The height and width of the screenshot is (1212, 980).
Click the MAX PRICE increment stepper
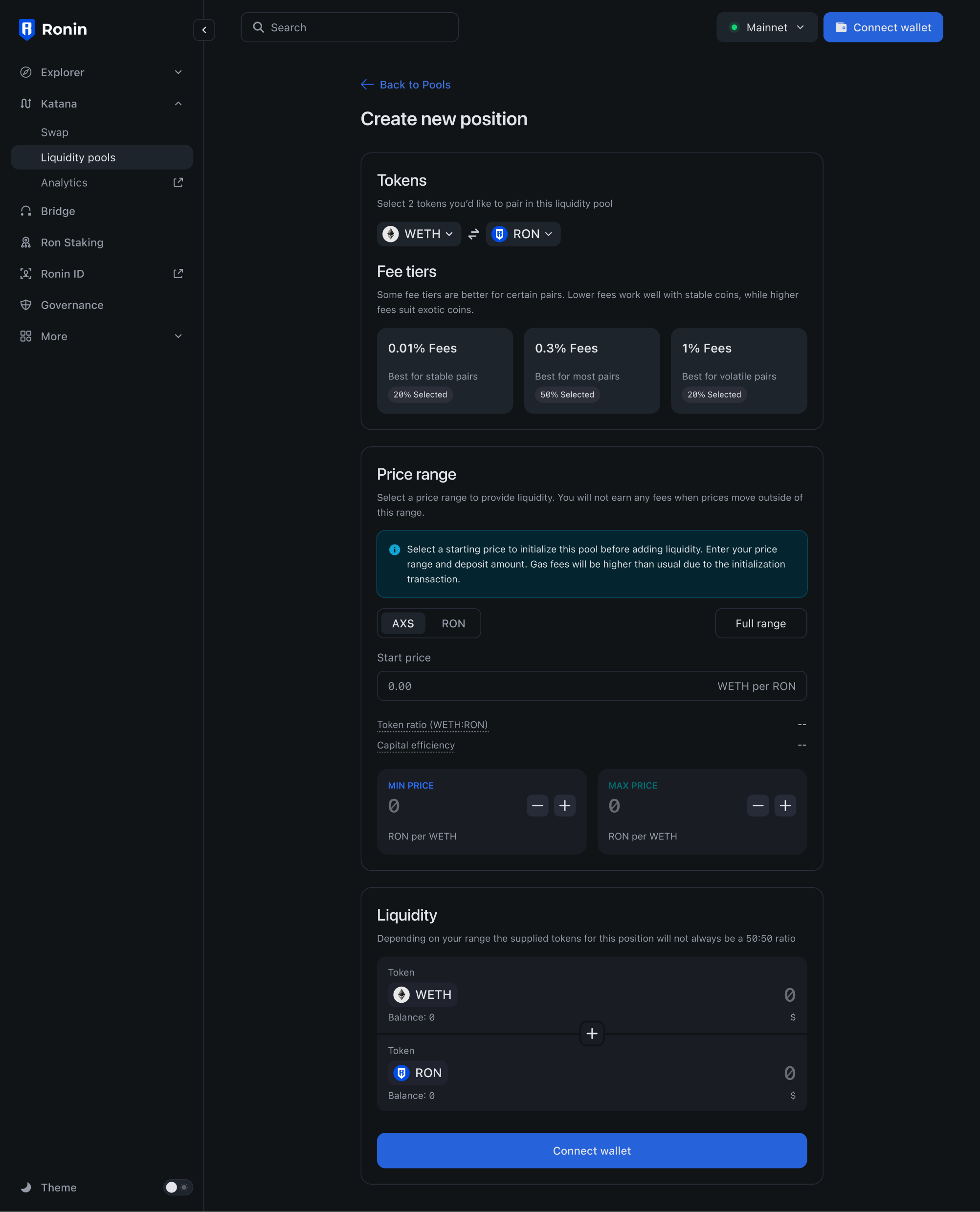[785, 806]
